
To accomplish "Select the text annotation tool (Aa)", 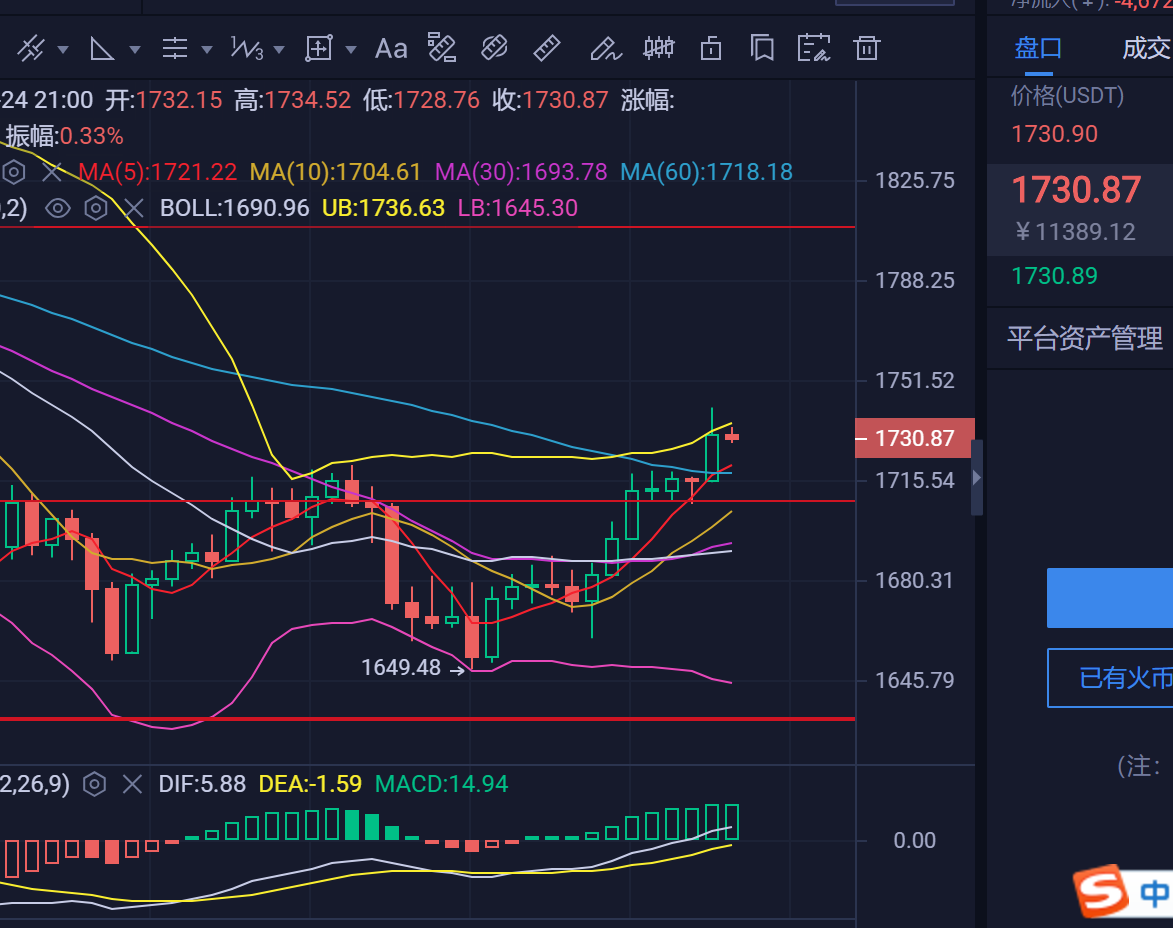I will pos(390,48).
